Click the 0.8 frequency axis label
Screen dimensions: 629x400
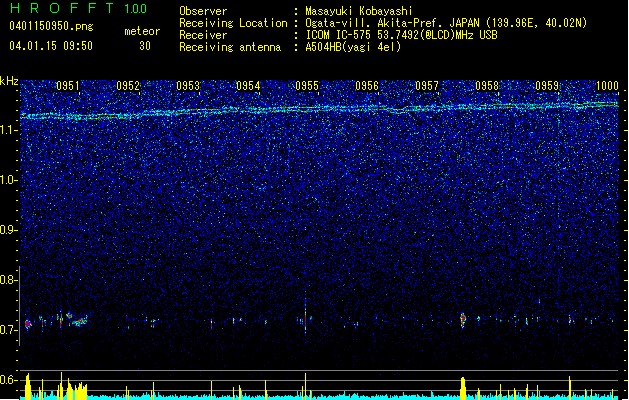point(9,280)
